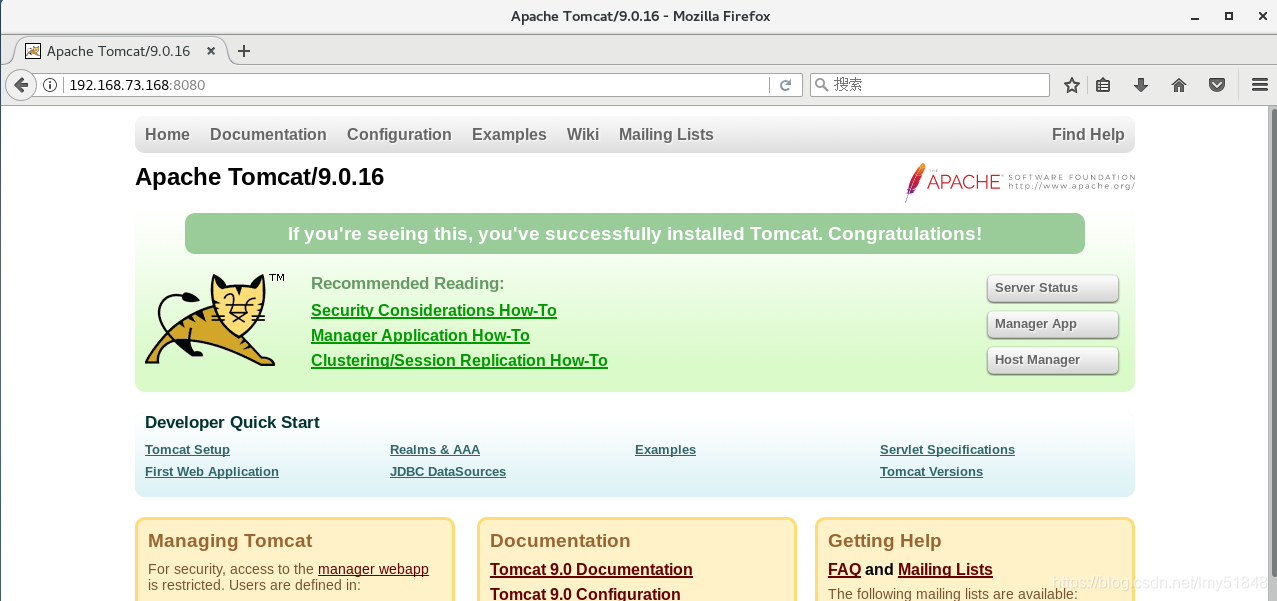
Task: Open the Home navigation item
Action: pos(167,134)
